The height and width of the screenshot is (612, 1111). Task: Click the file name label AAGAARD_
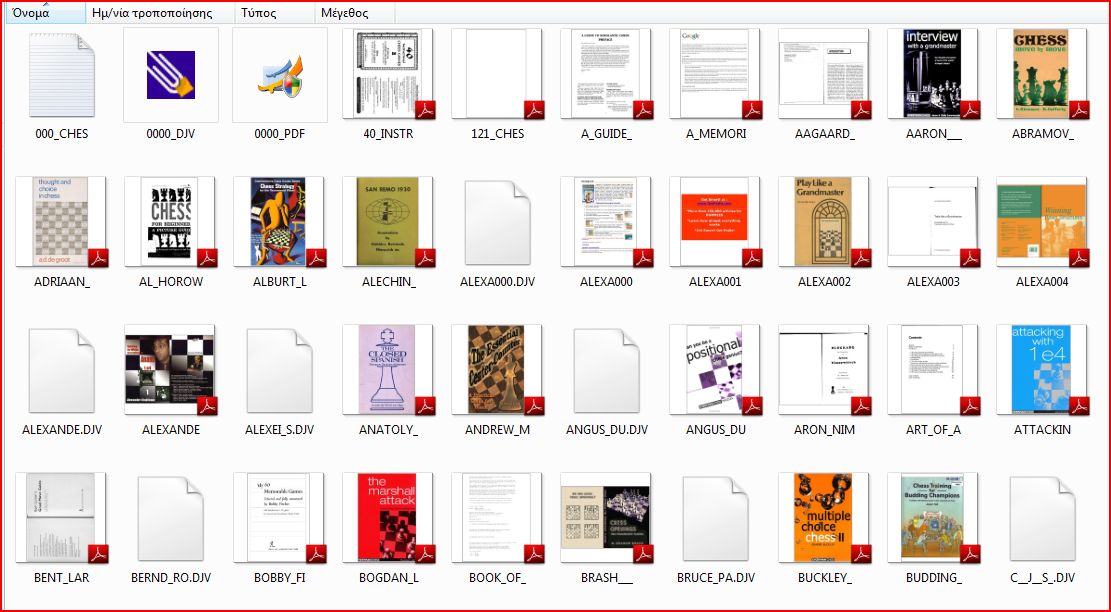(825, 133)
